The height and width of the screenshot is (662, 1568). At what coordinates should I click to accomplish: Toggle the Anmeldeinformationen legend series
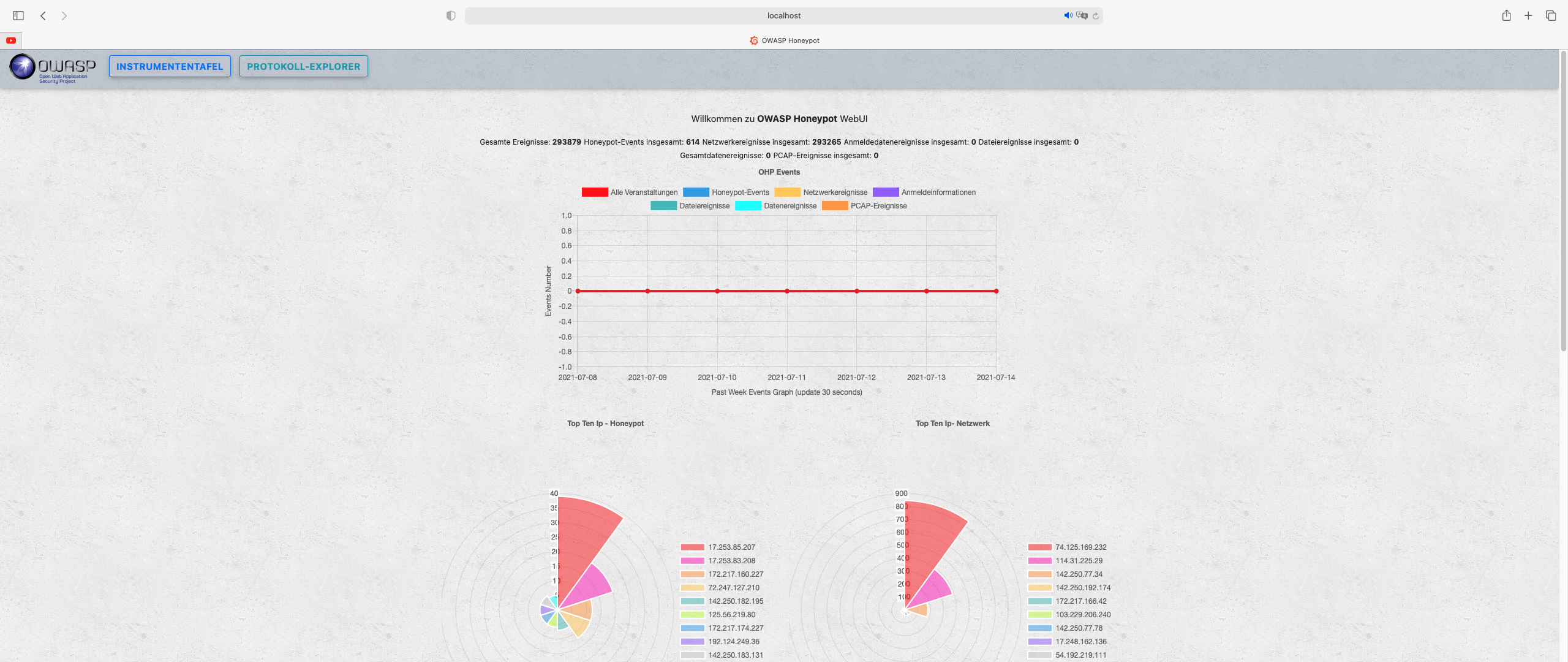click(x=924, y=192)
